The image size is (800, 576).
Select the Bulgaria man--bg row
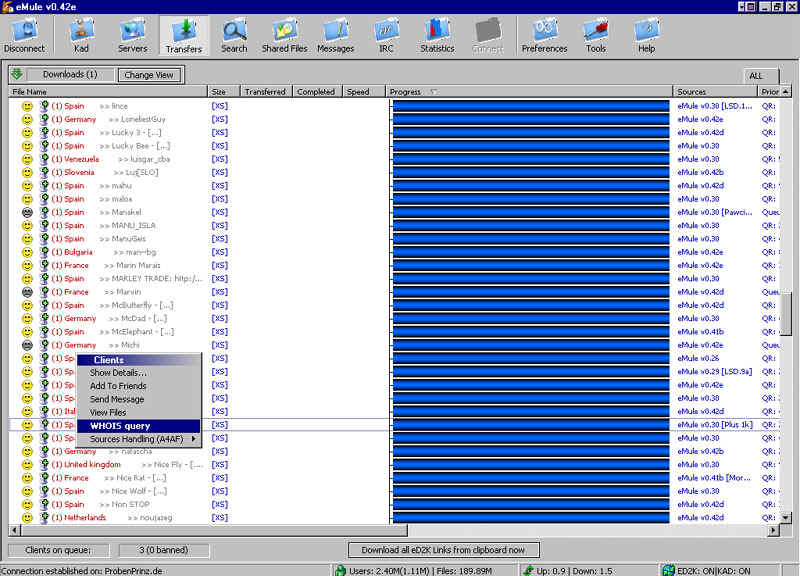point(394,252)
